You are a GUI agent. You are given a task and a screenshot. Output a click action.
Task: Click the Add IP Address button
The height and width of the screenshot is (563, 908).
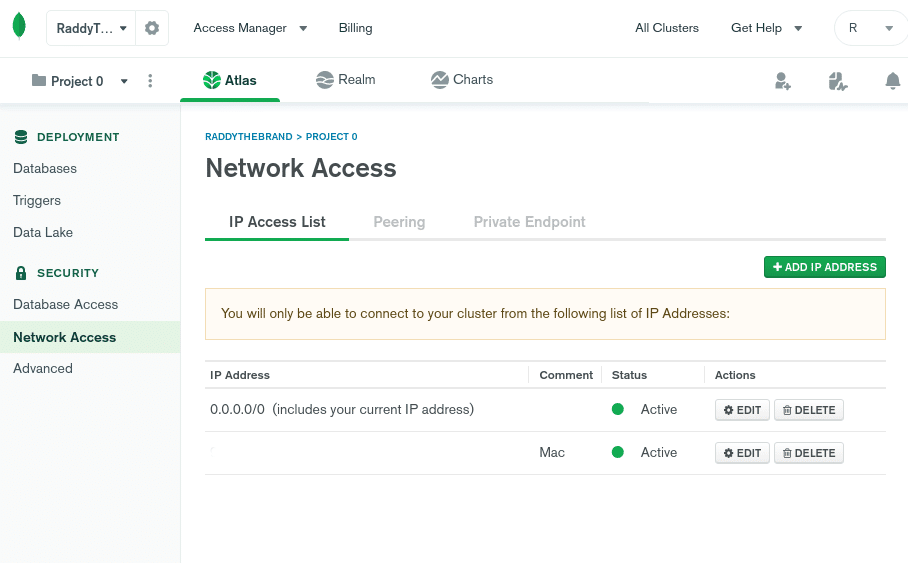[825, 267]
